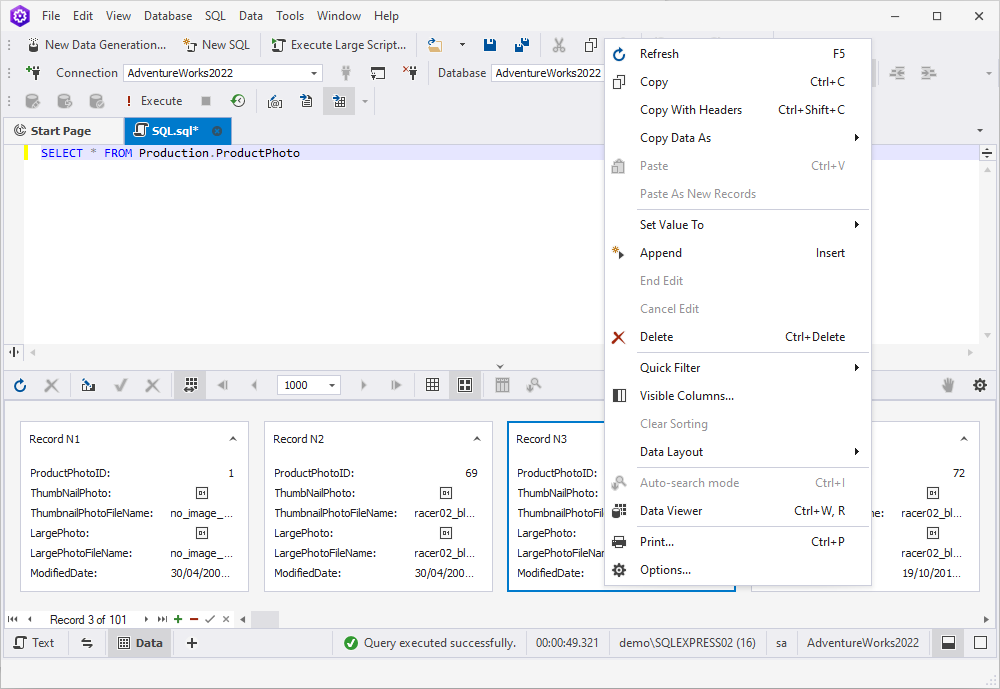Click the SQL editor query line
The width and height of the screenshot is (1000, 689).
click(x=170, y=153)
